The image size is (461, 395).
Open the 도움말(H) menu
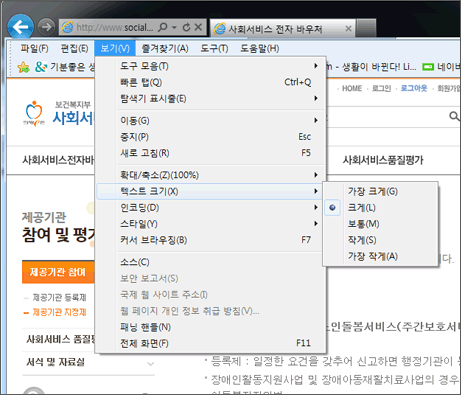click(260, 49)
